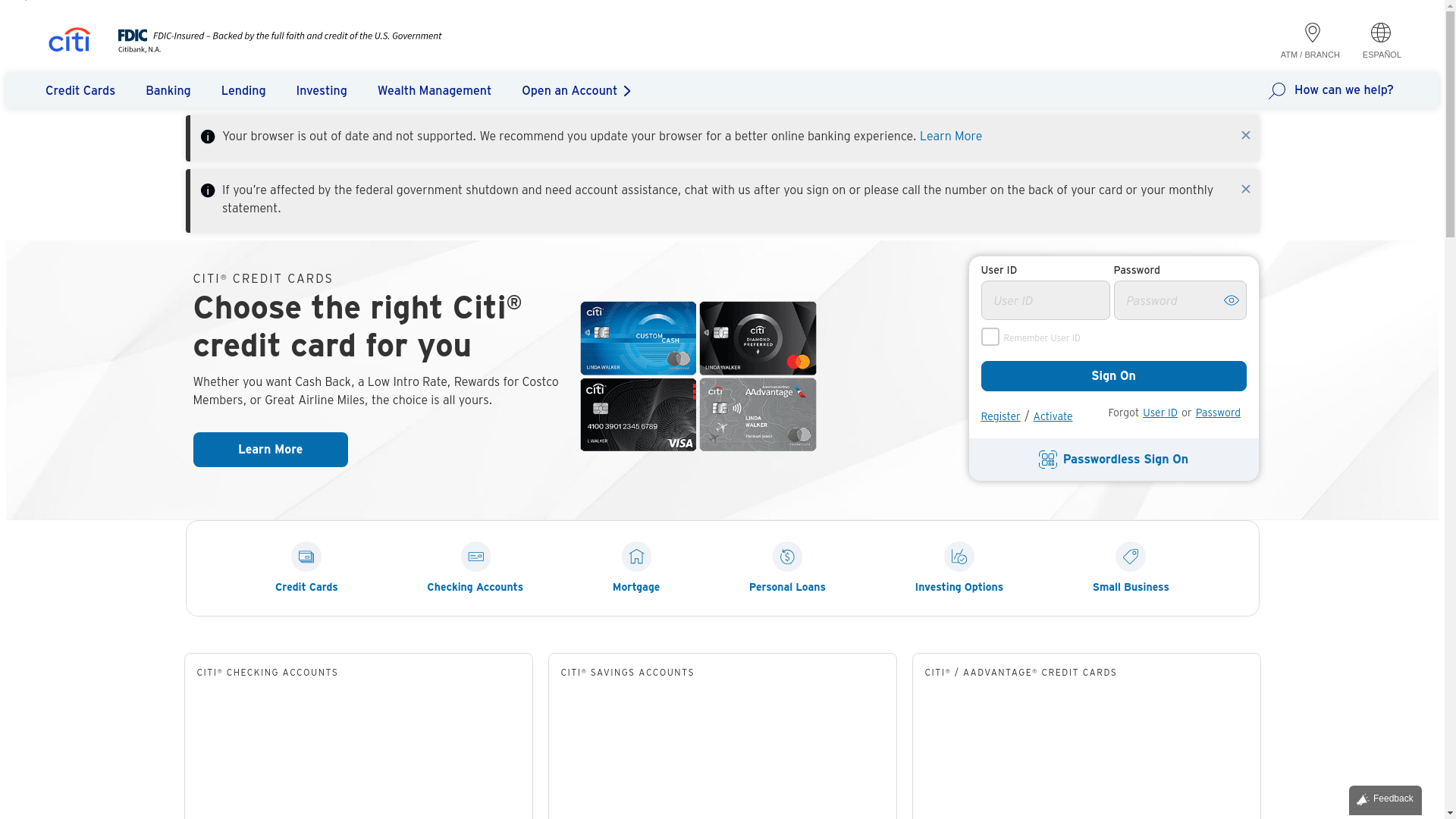Click Forgot User ID link
Screen dimensions: 1456x819
tap(1159, 413)
